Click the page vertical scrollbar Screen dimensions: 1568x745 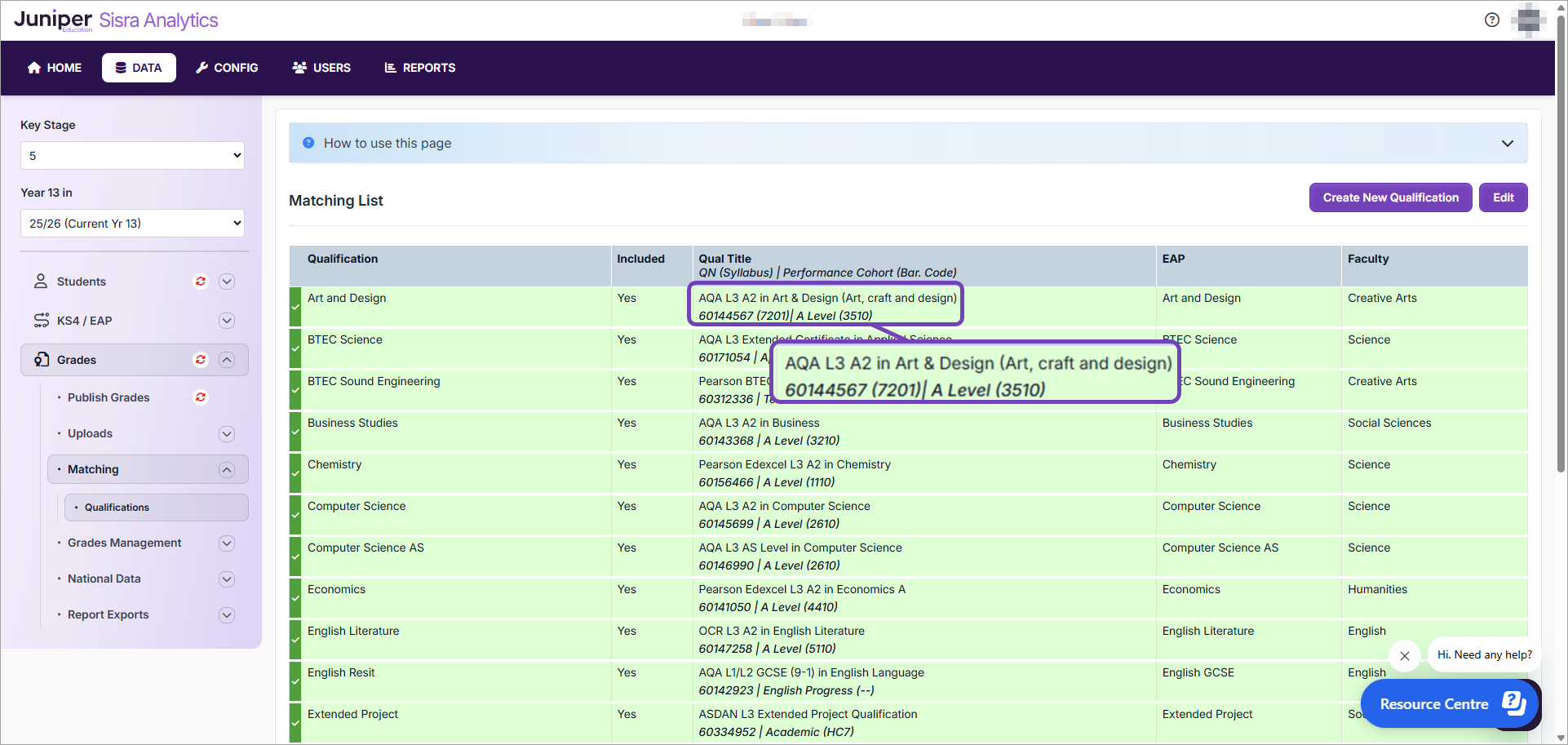tap(1561, 245)
